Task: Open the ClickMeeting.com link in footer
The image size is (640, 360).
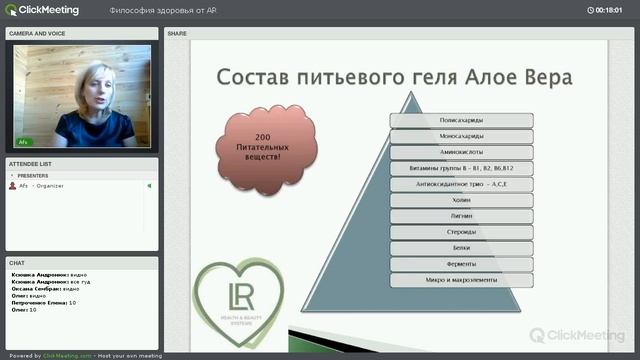Action: [67, 356]
